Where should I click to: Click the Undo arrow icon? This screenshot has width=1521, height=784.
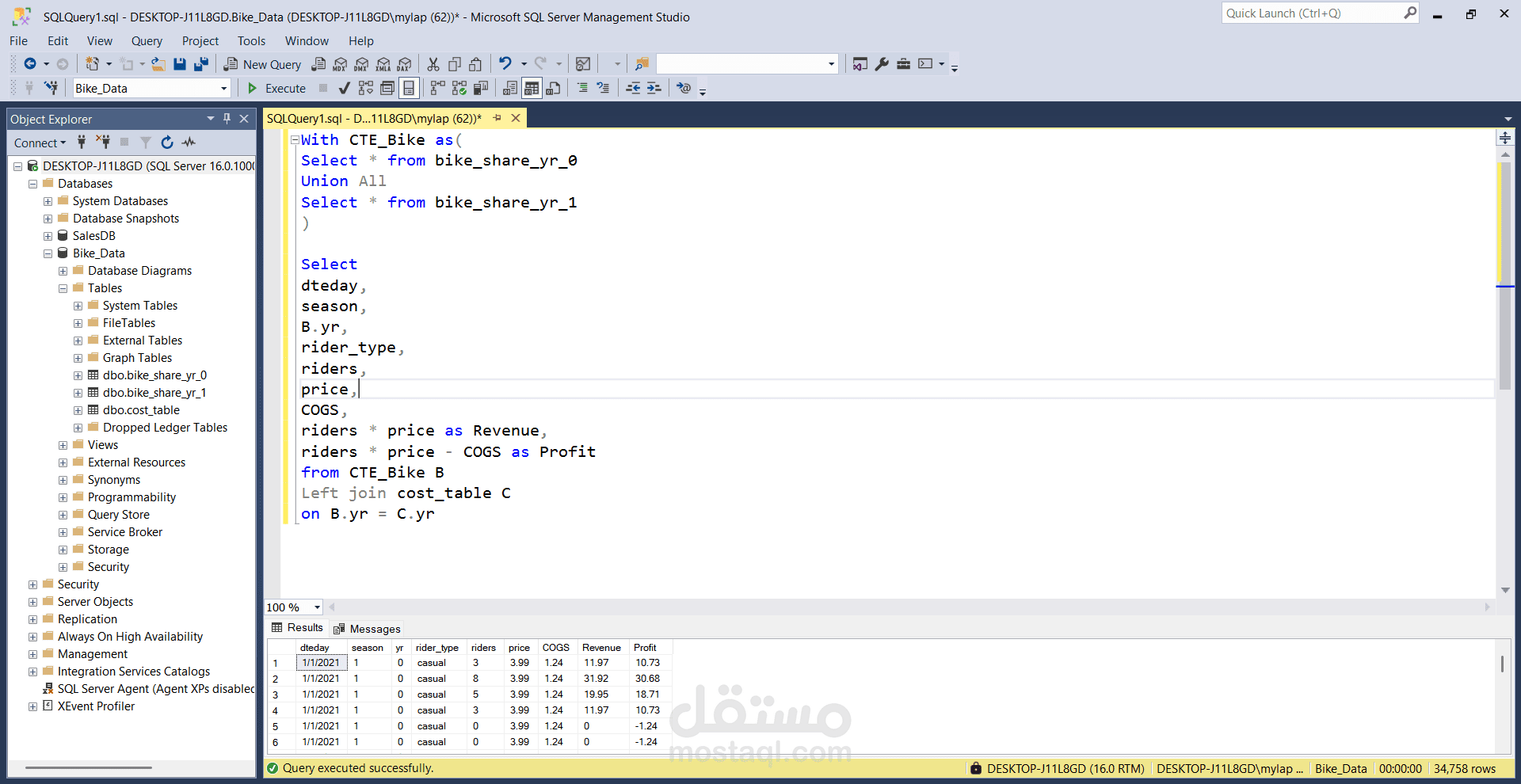[x=505, y=64]
